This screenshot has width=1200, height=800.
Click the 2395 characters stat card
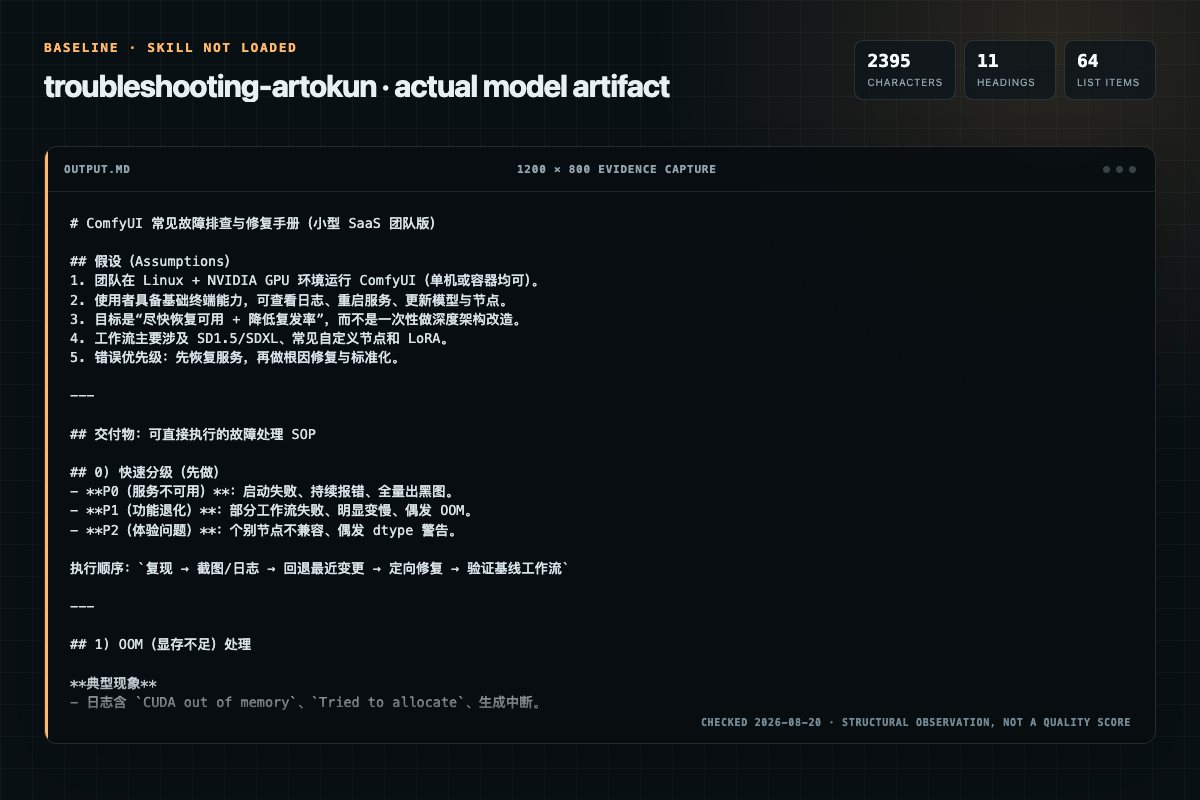coord(904,70)
